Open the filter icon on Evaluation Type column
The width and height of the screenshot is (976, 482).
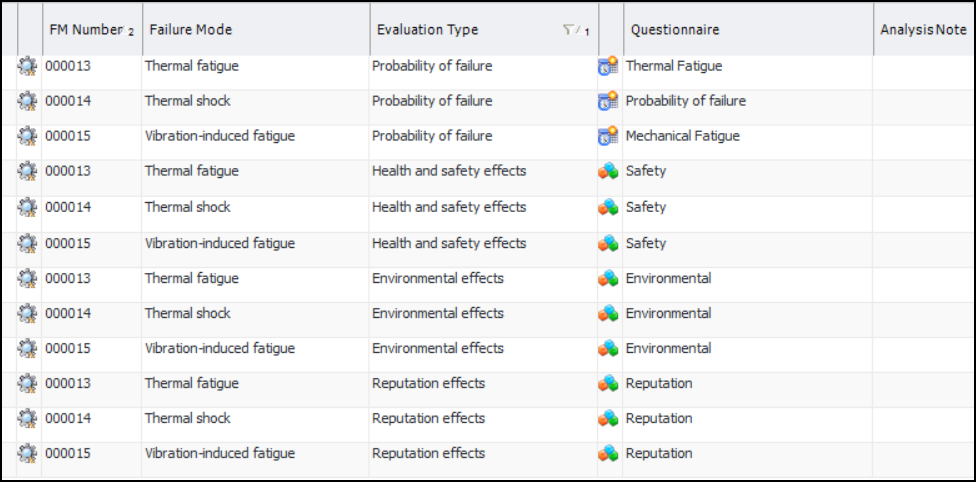click(570, 31)
